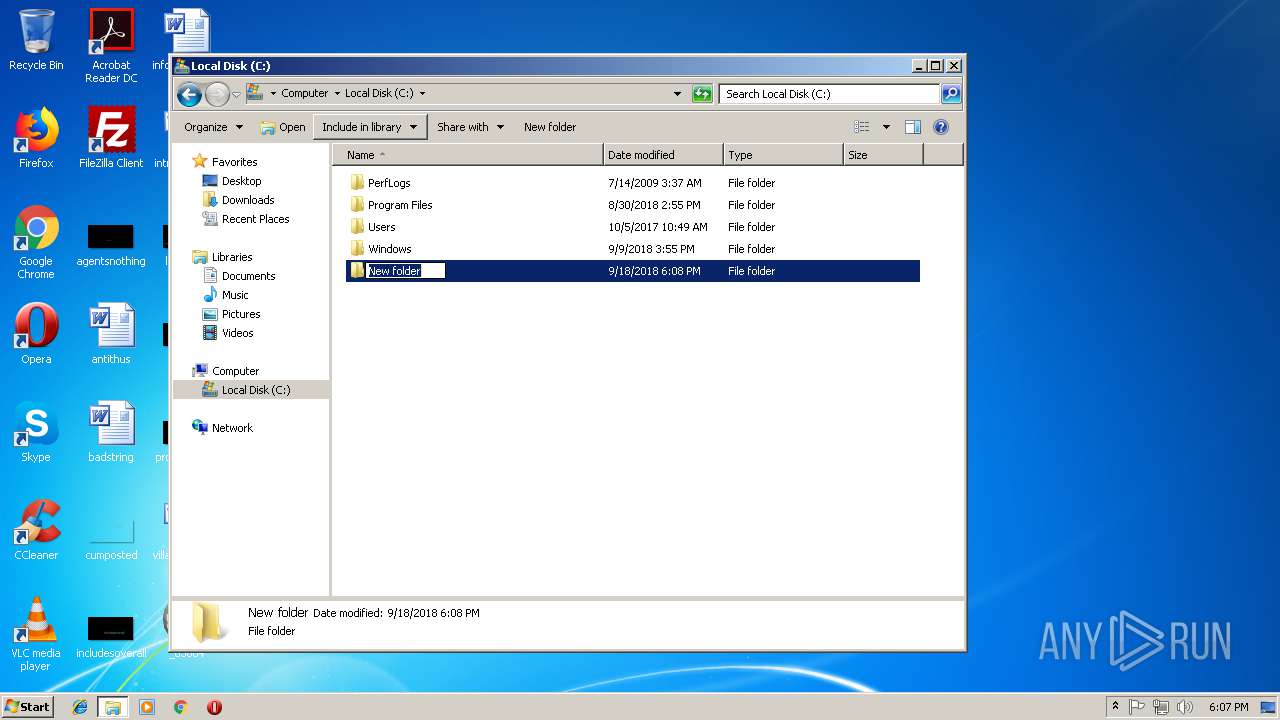Select Network in the navigation pane
The height and width of the screenshot is (720, 1280).
[232, 428]
